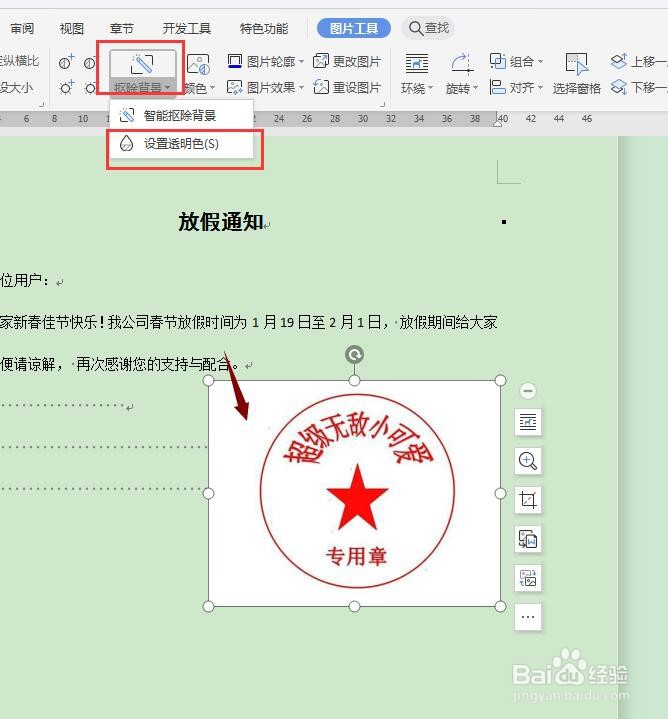Click the decrease contrast icon
This screenshot has height=719, width=668.
tap(91, 61)
